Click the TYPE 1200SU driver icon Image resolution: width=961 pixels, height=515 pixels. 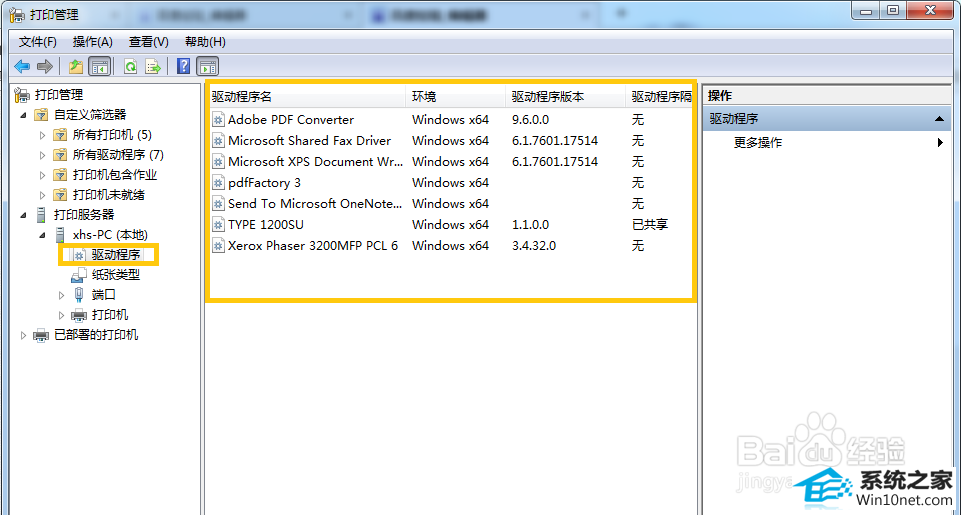click(218, 224)
